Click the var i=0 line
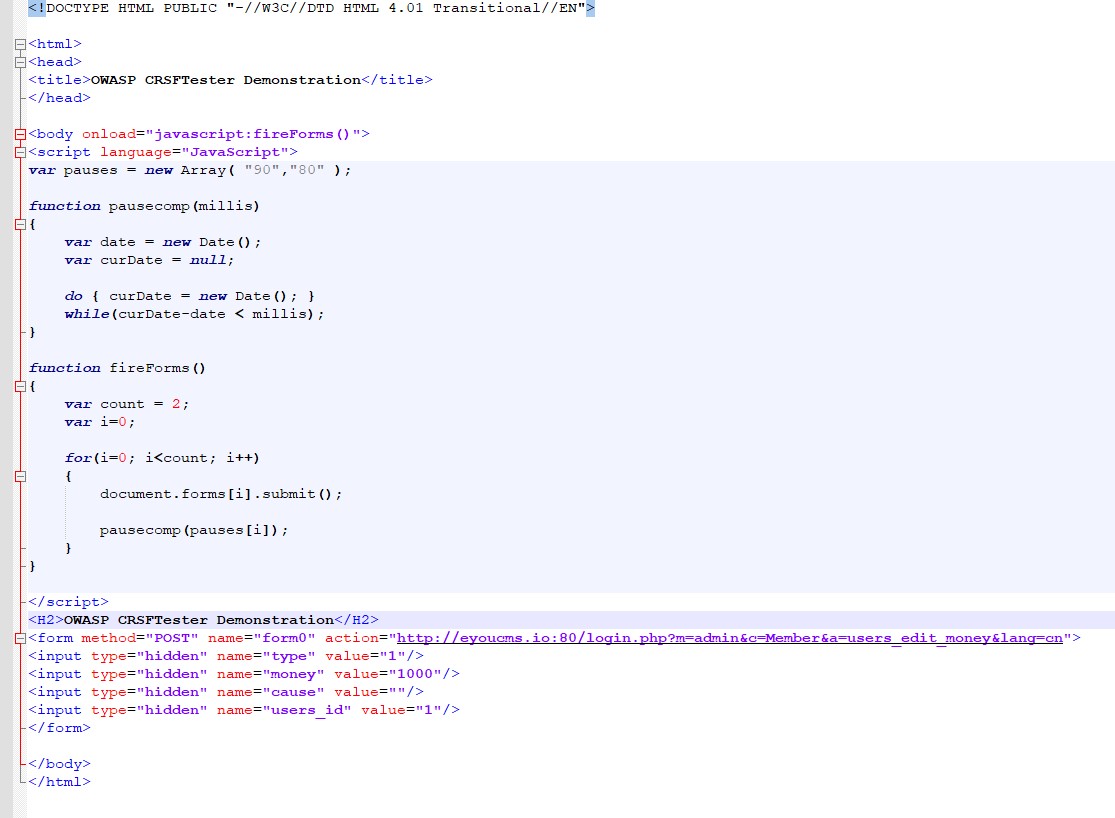The width and height of the screenshot is (1115, 818). [x=100, y=422]
